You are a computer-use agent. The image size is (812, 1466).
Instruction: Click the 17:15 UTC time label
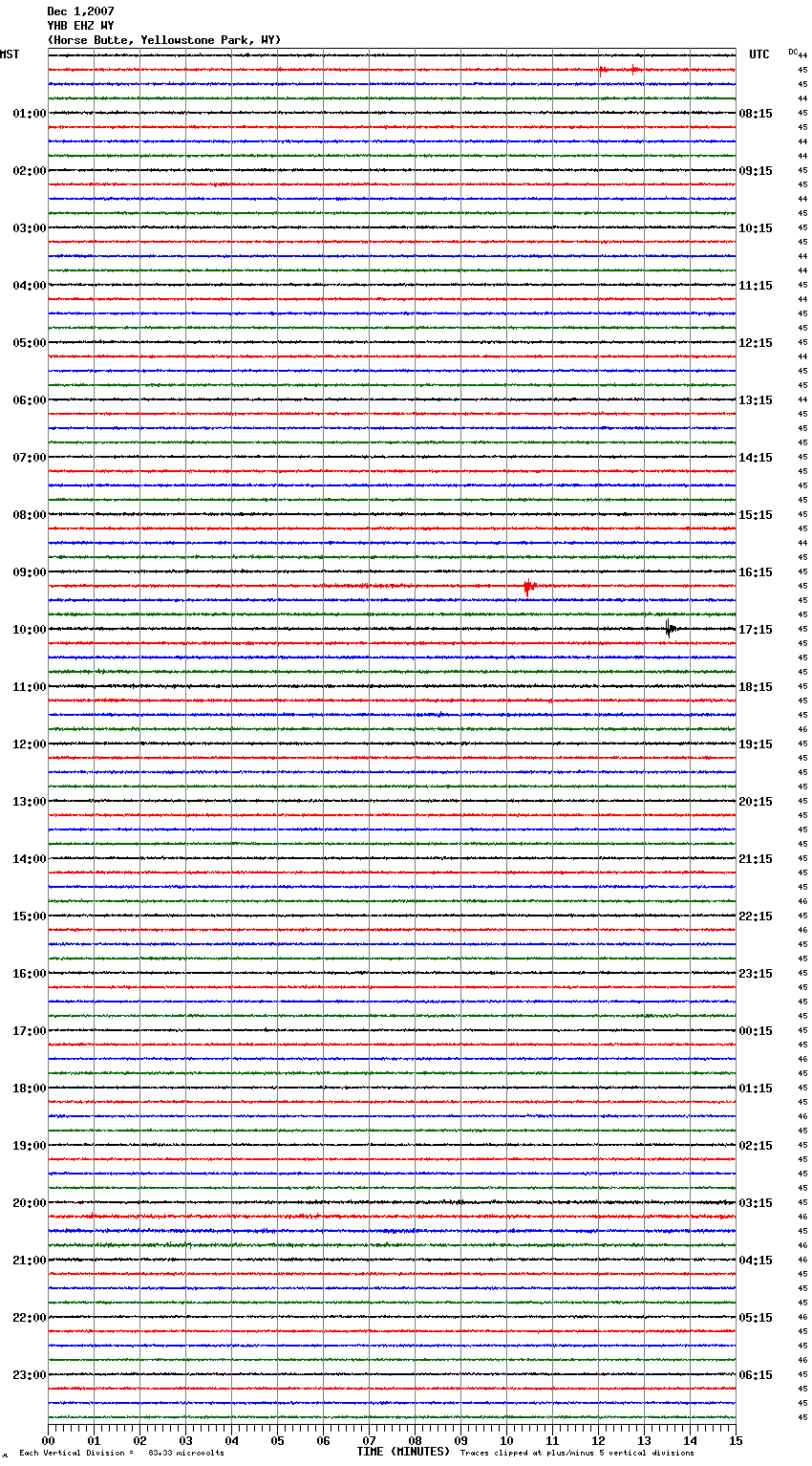(756, 630)
